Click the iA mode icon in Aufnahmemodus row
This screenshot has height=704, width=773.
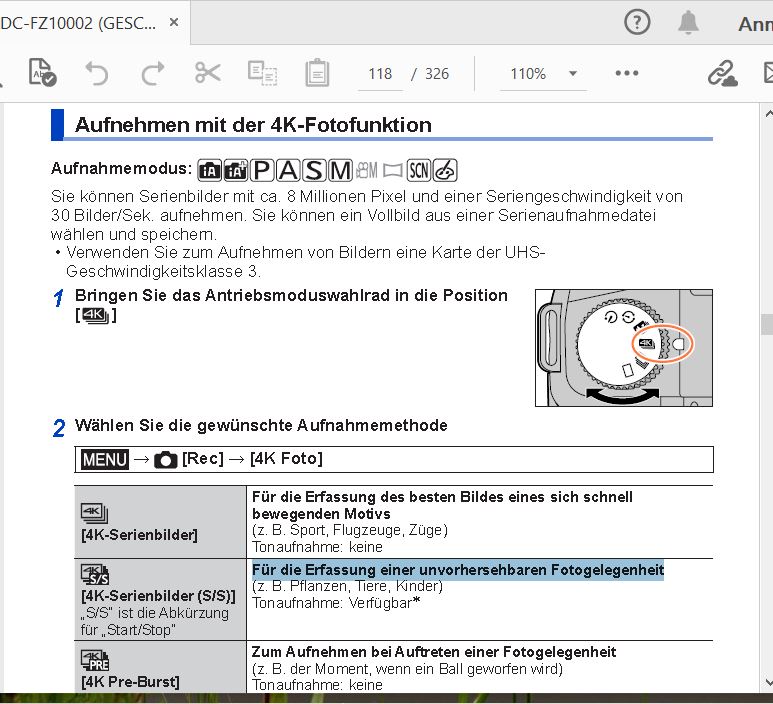click(210, 171)
